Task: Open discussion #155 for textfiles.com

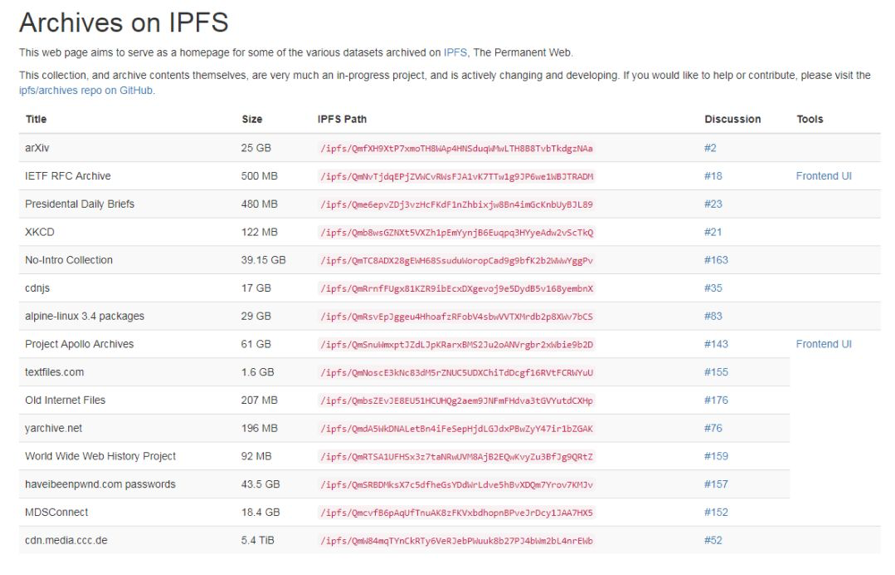Action: [x=716, y=372]
